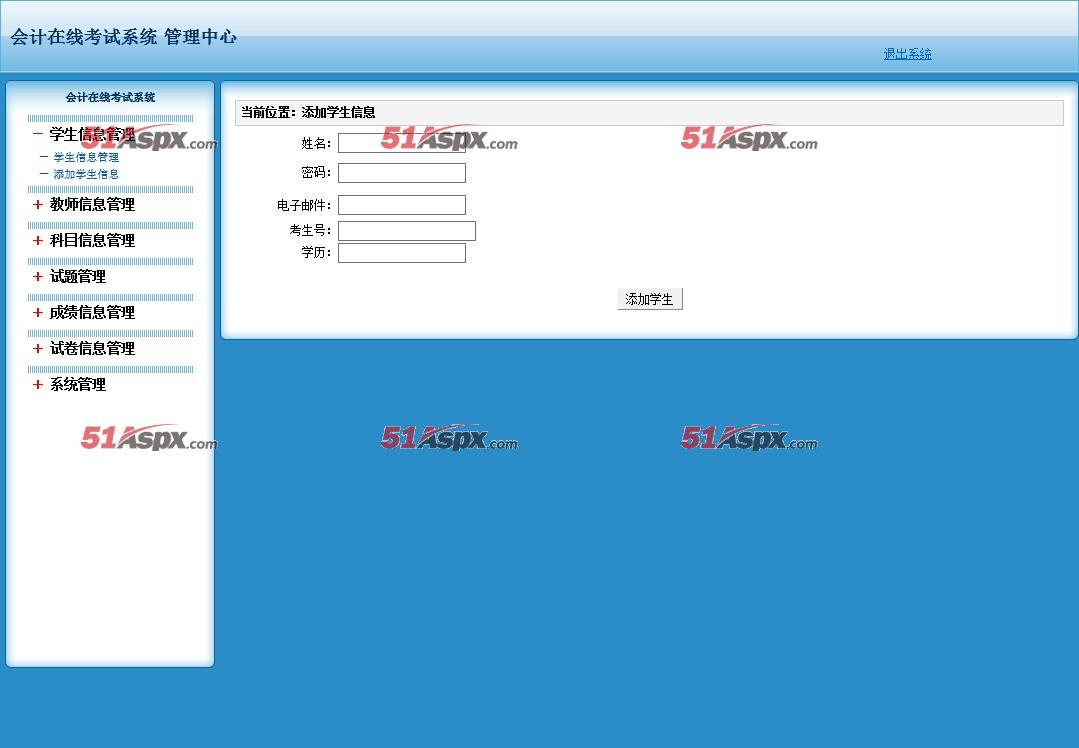Click the 退出系统 logout link
This screenshot has width=1079, height=748.
point(907,54)
